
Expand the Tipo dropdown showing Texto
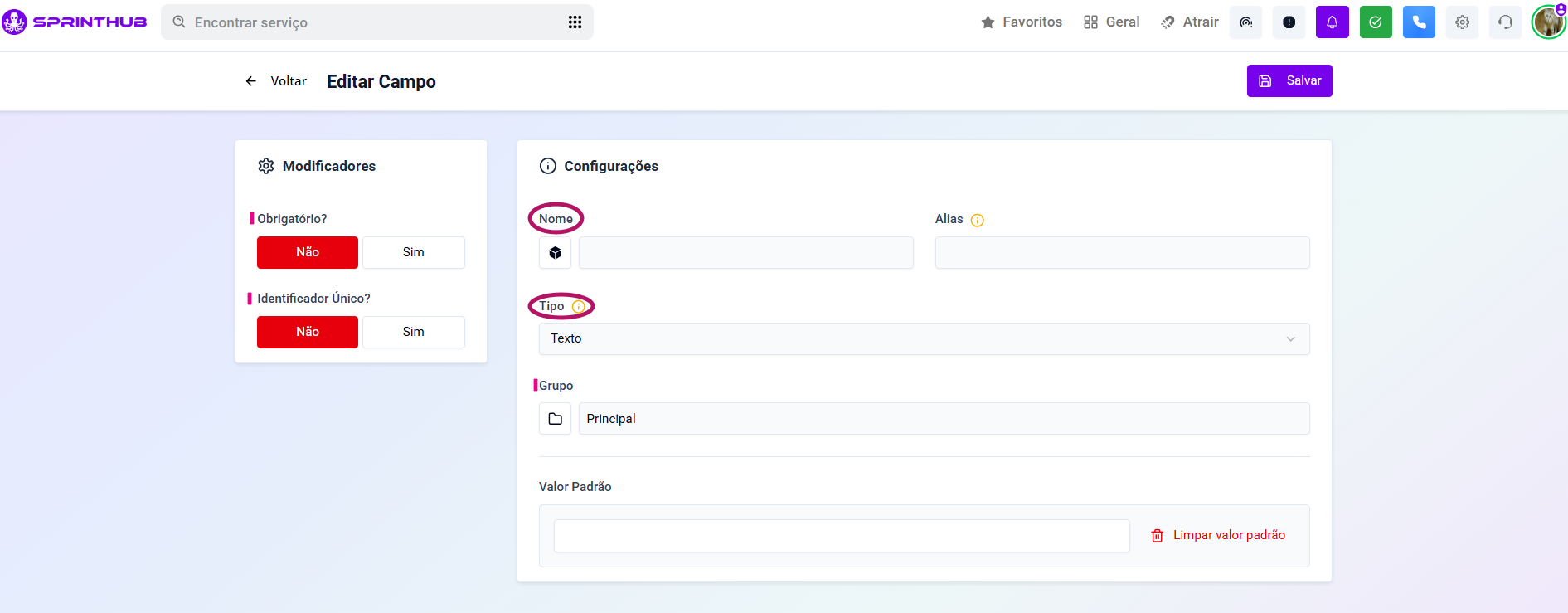click(x=923, y=338)
